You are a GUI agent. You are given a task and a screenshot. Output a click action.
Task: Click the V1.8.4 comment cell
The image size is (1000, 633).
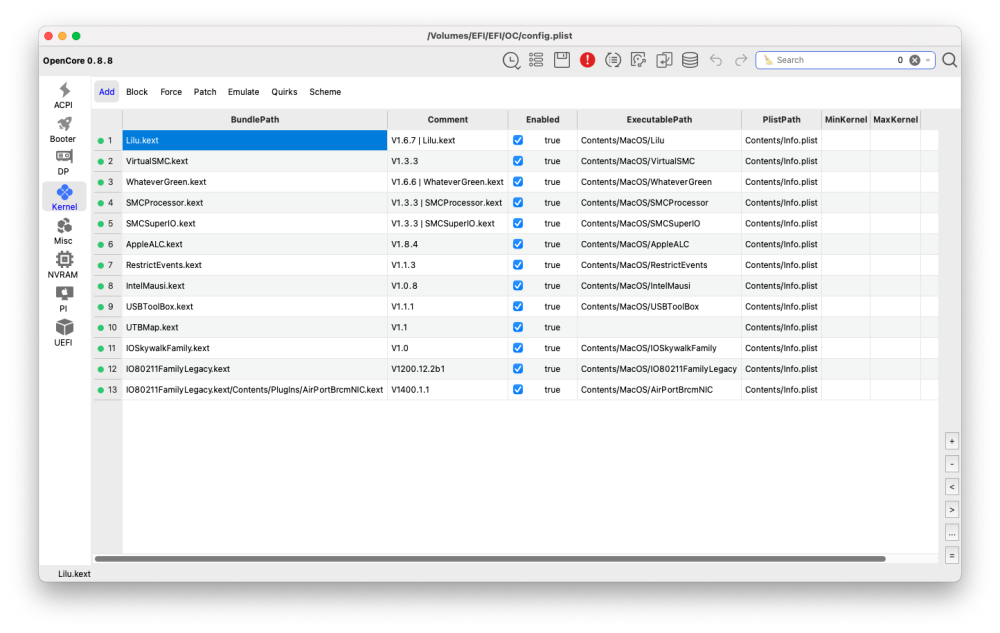pyautogui.click(x=447, y=244)
